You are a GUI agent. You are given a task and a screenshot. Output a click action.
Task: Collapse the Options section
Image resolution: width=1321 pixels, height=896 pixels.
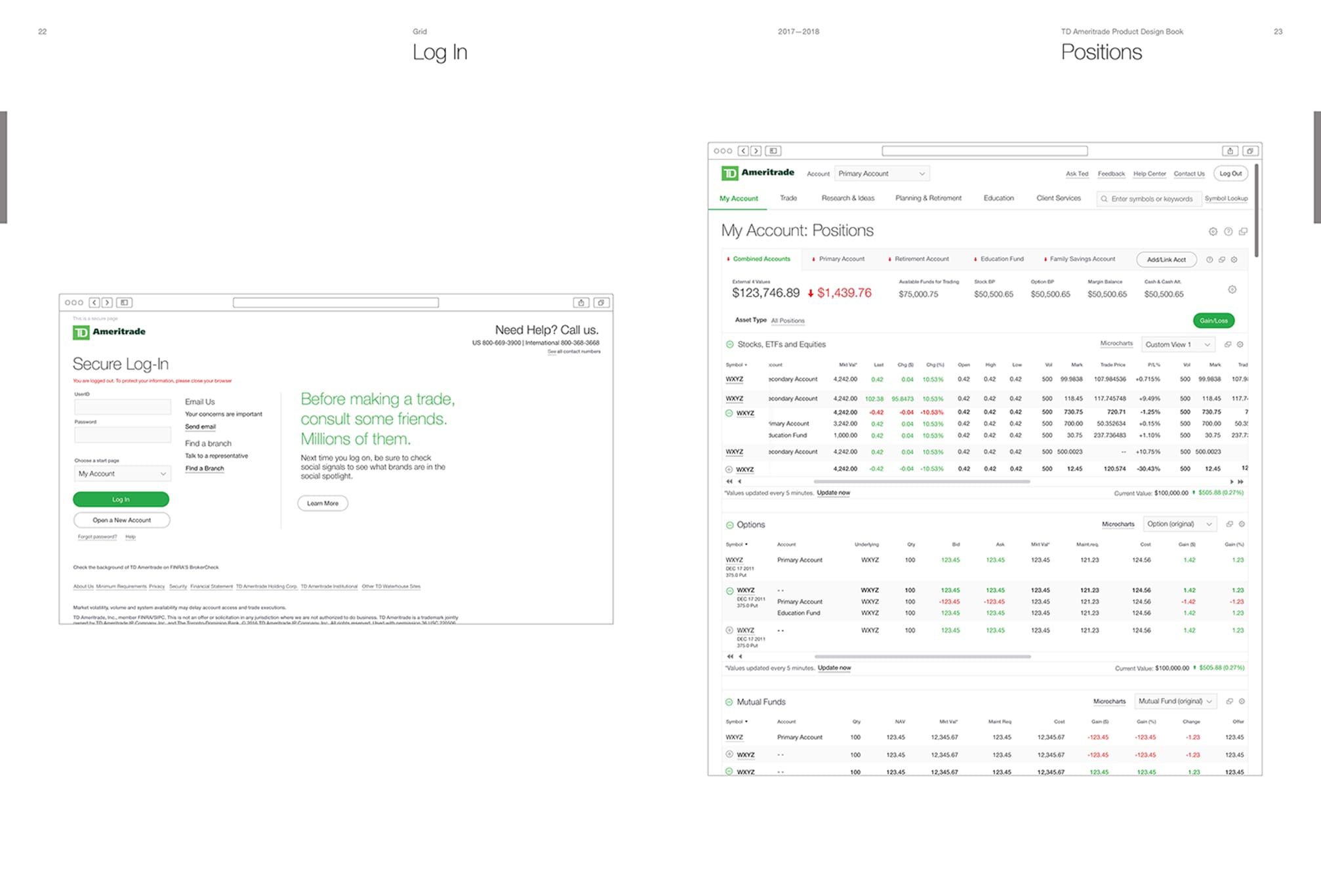729,525
